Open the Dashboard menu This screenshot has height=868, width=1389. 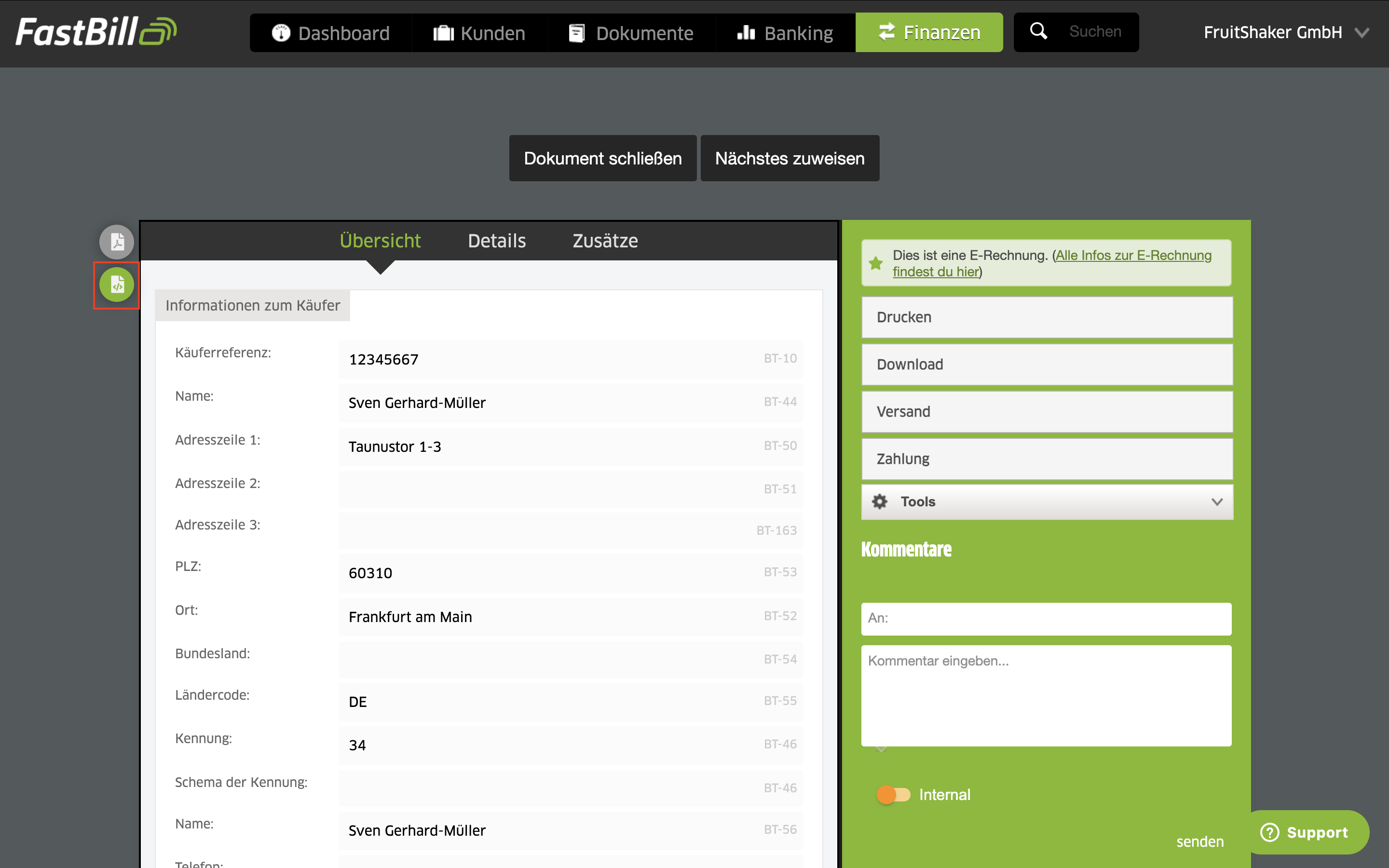pyautogui.click(x=330, y=33)
